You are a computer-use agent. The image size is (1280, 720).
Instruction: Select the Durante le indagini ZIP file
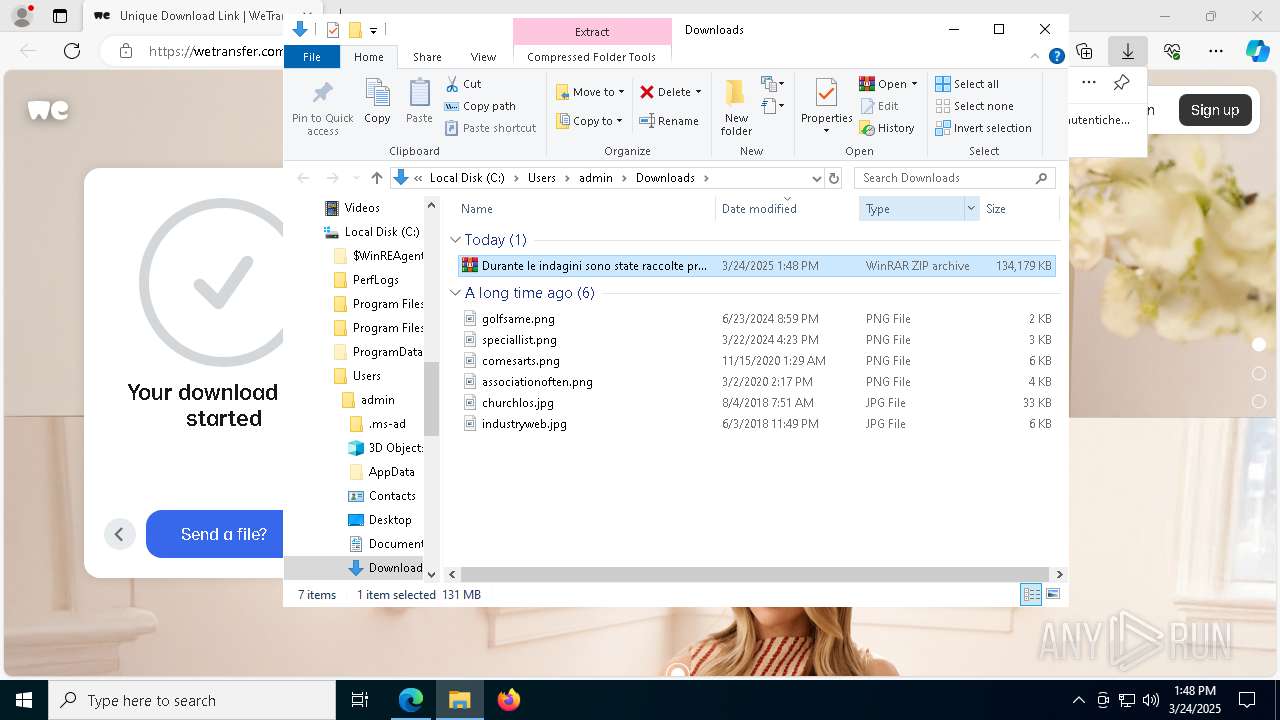756,266
